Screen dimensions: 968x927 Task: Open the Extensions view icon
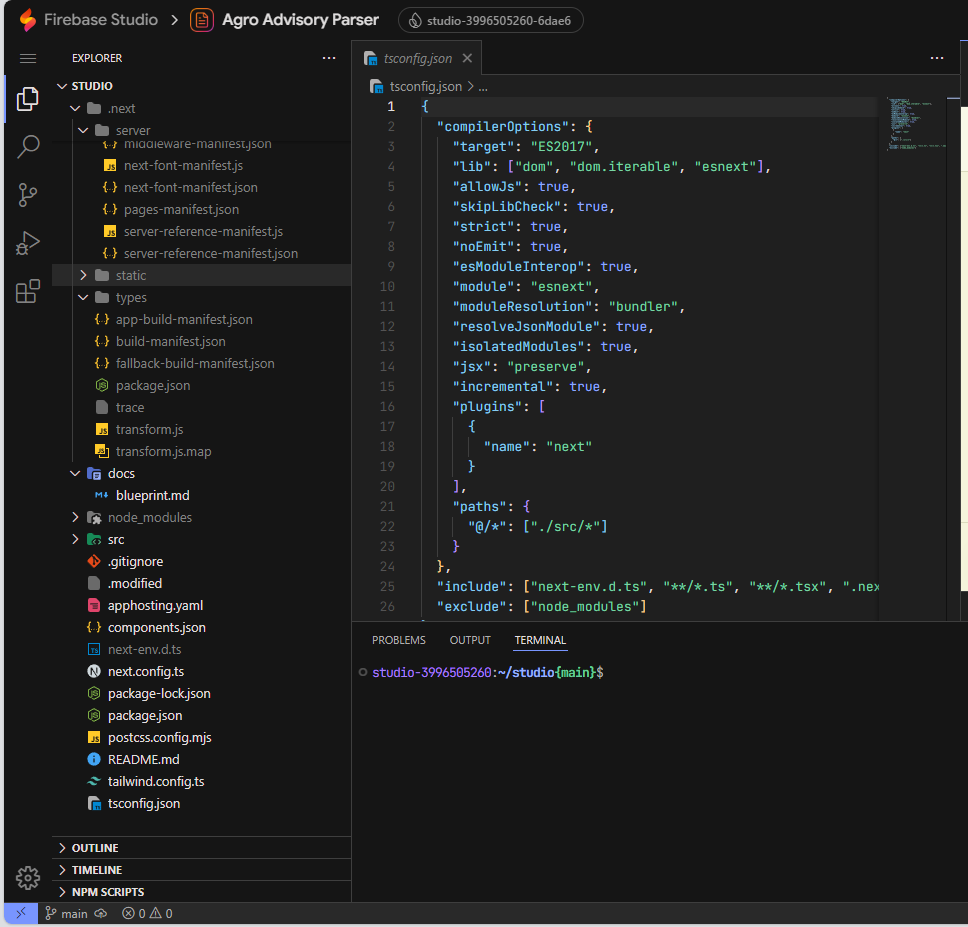[28, 291]
